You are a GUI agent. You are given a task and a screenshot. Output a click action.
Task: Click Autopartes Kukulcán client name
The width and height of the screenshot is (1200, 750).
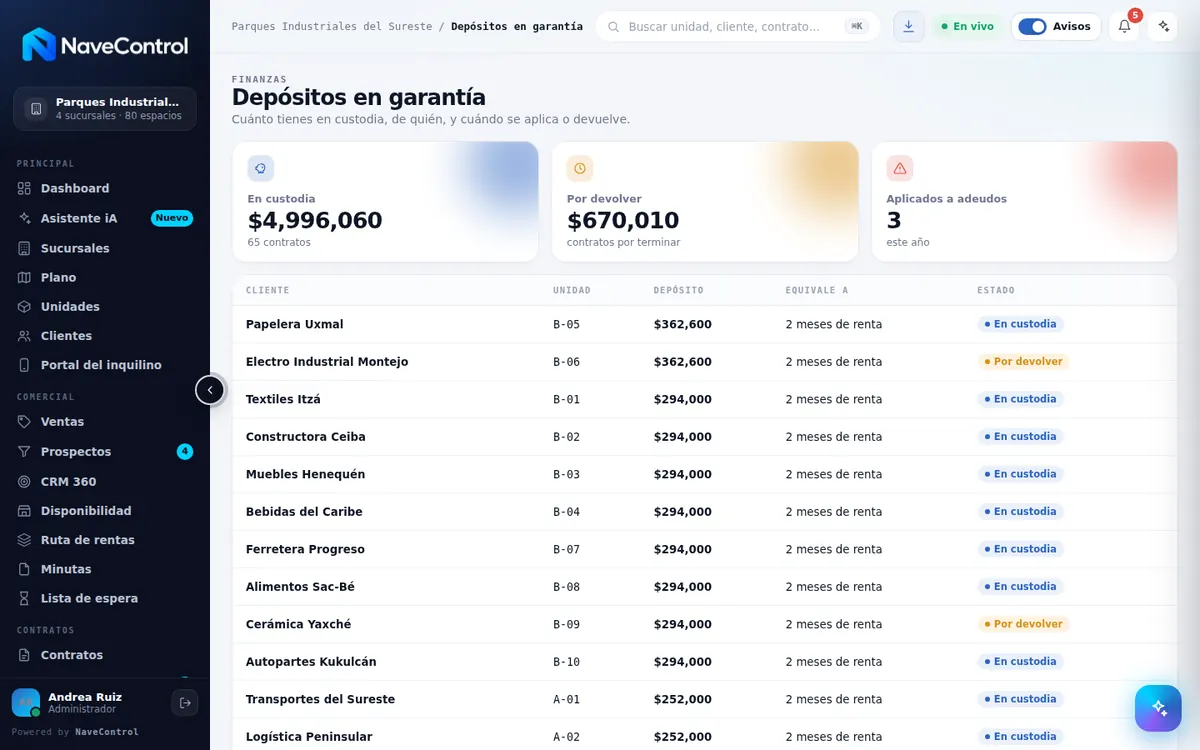tap(312, 662)
